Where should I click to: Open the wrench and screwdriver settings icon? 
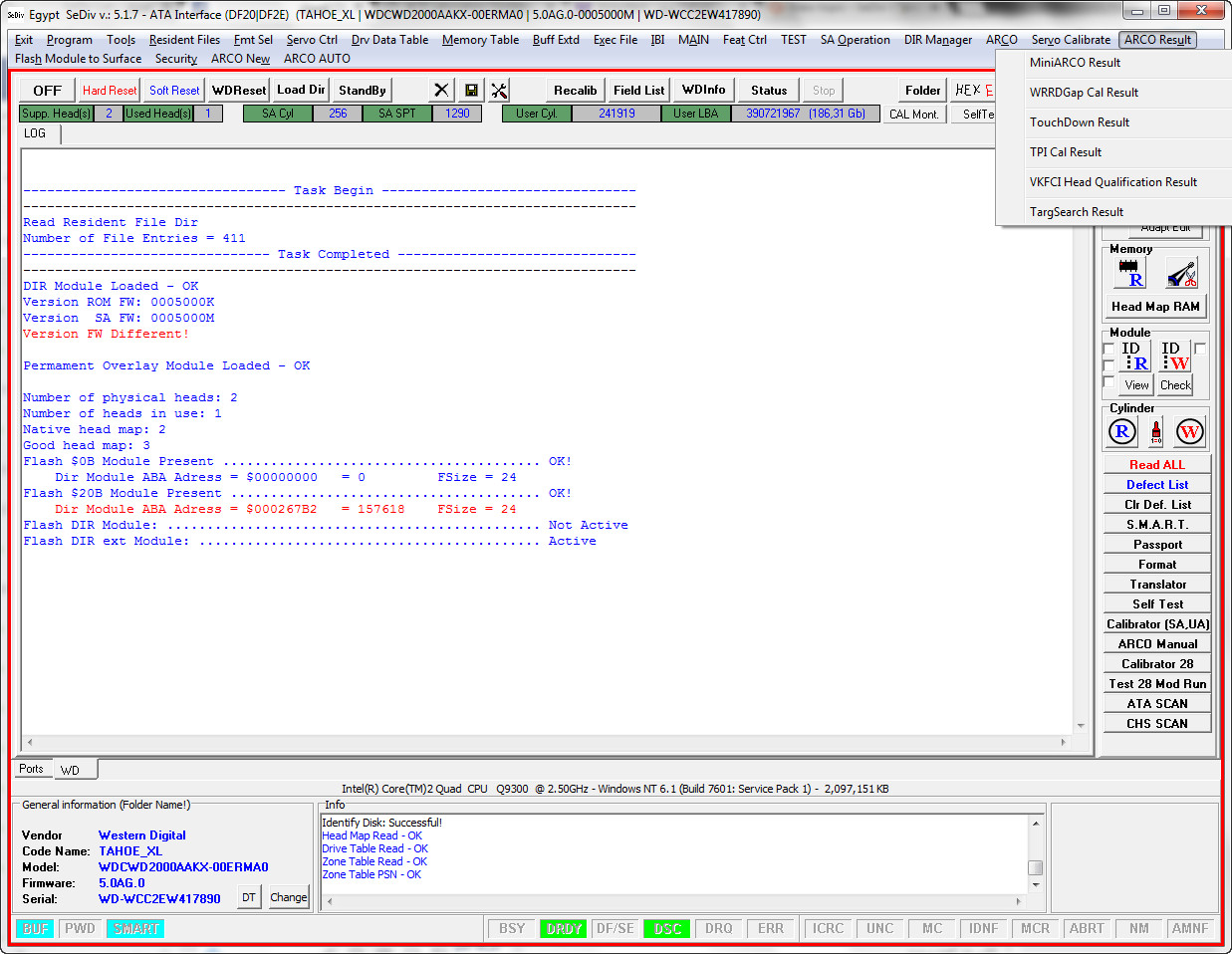pos(500,90)
